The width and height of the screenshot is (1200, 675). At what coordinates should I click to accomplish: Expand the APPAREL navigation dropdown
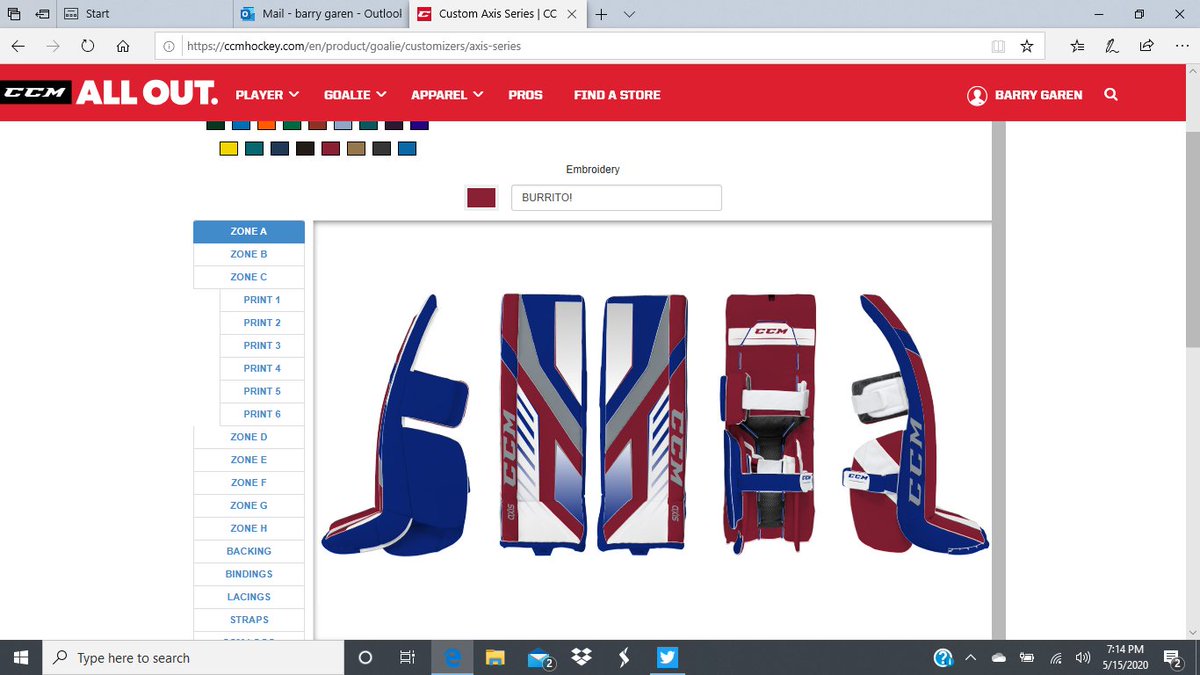(x=447, y=95)
